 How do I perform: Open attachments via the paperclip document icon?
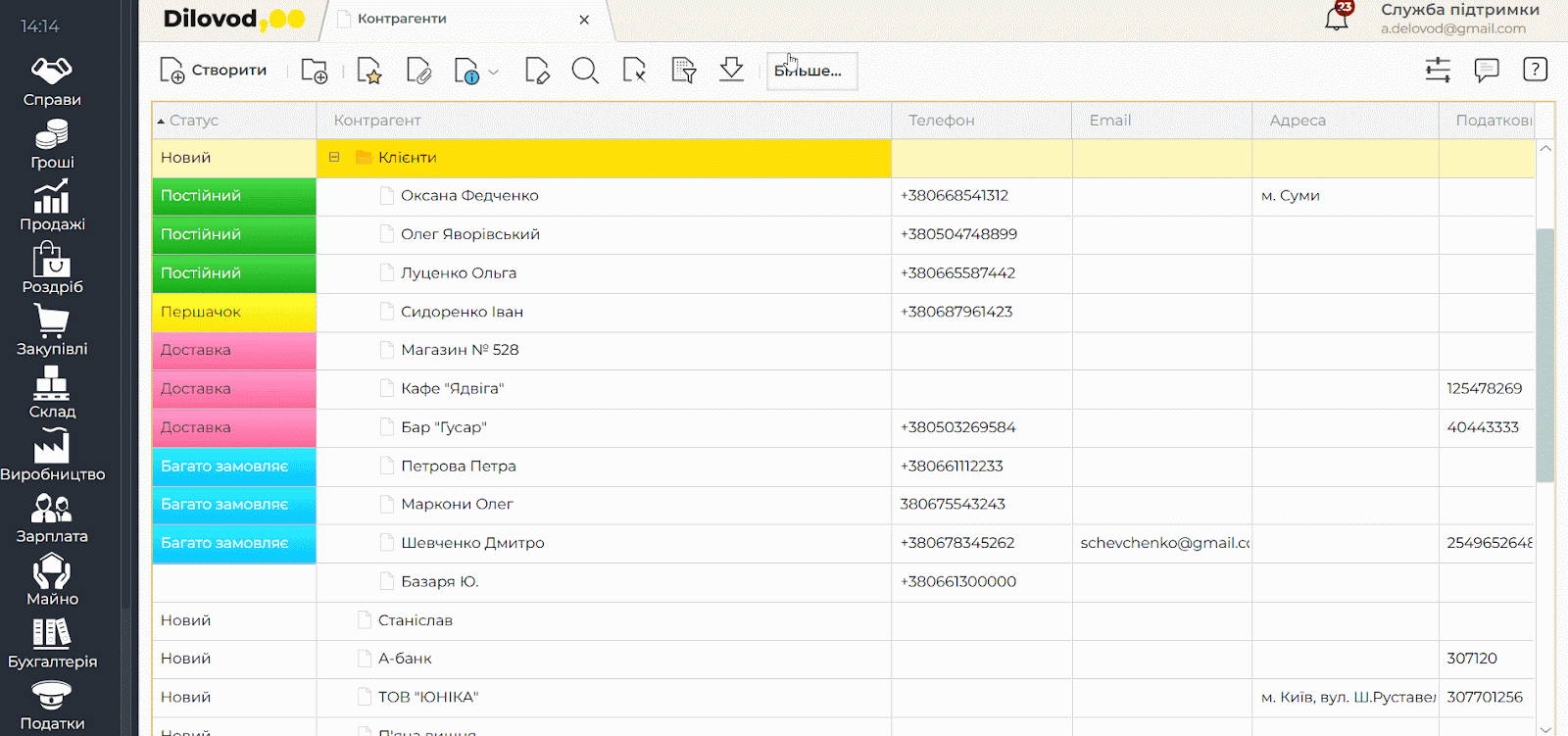click(x=418, y=71)
